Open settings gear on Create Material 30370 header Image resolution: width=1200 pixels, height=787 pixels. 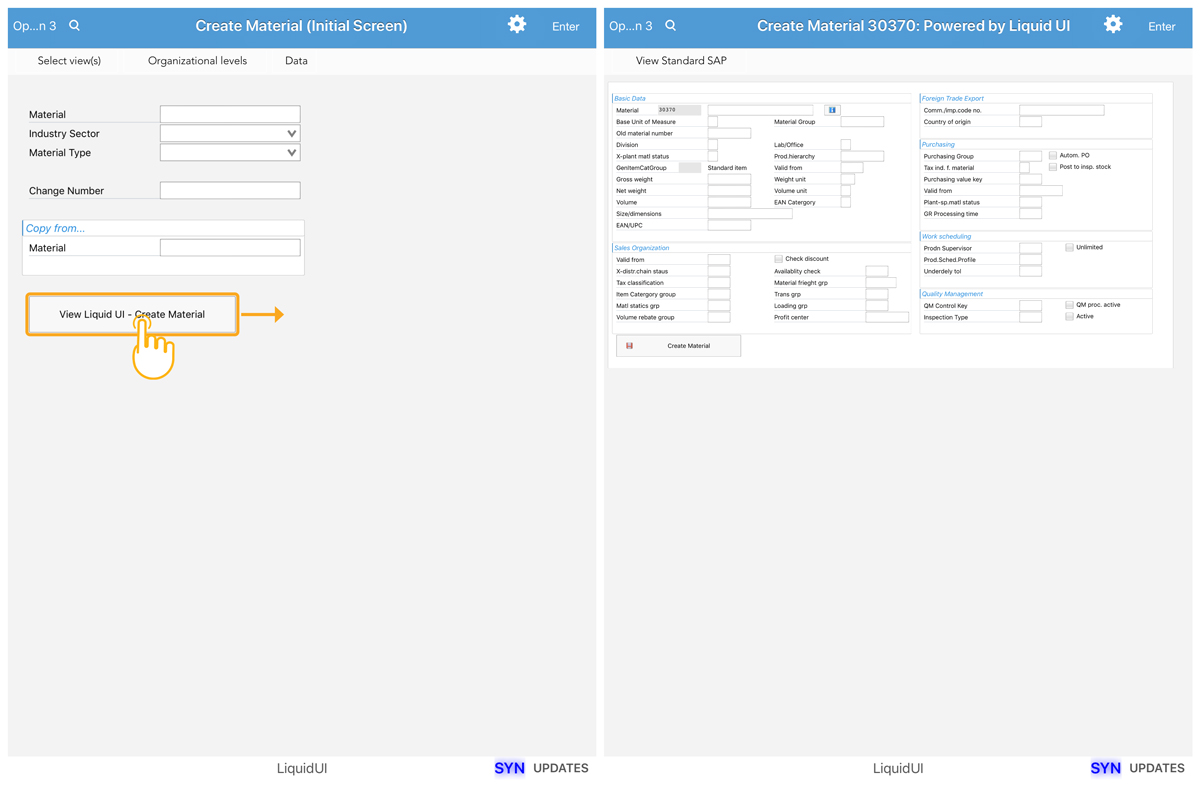[1113, 25]
